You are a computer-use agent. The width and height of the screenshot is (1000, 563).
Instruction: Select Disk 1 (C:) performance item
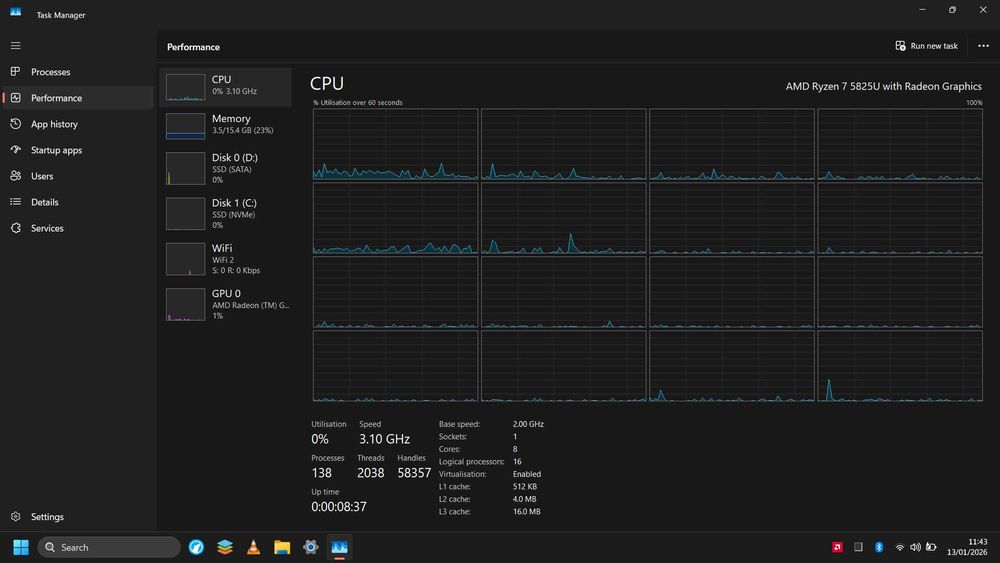pyautogui.click(x=225, y=214)
